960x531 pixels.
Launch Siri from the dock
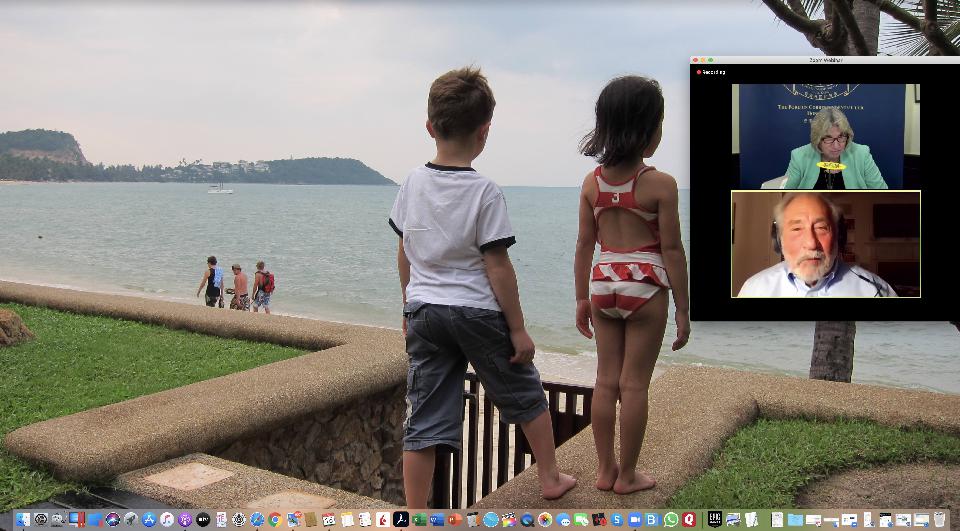113,519
